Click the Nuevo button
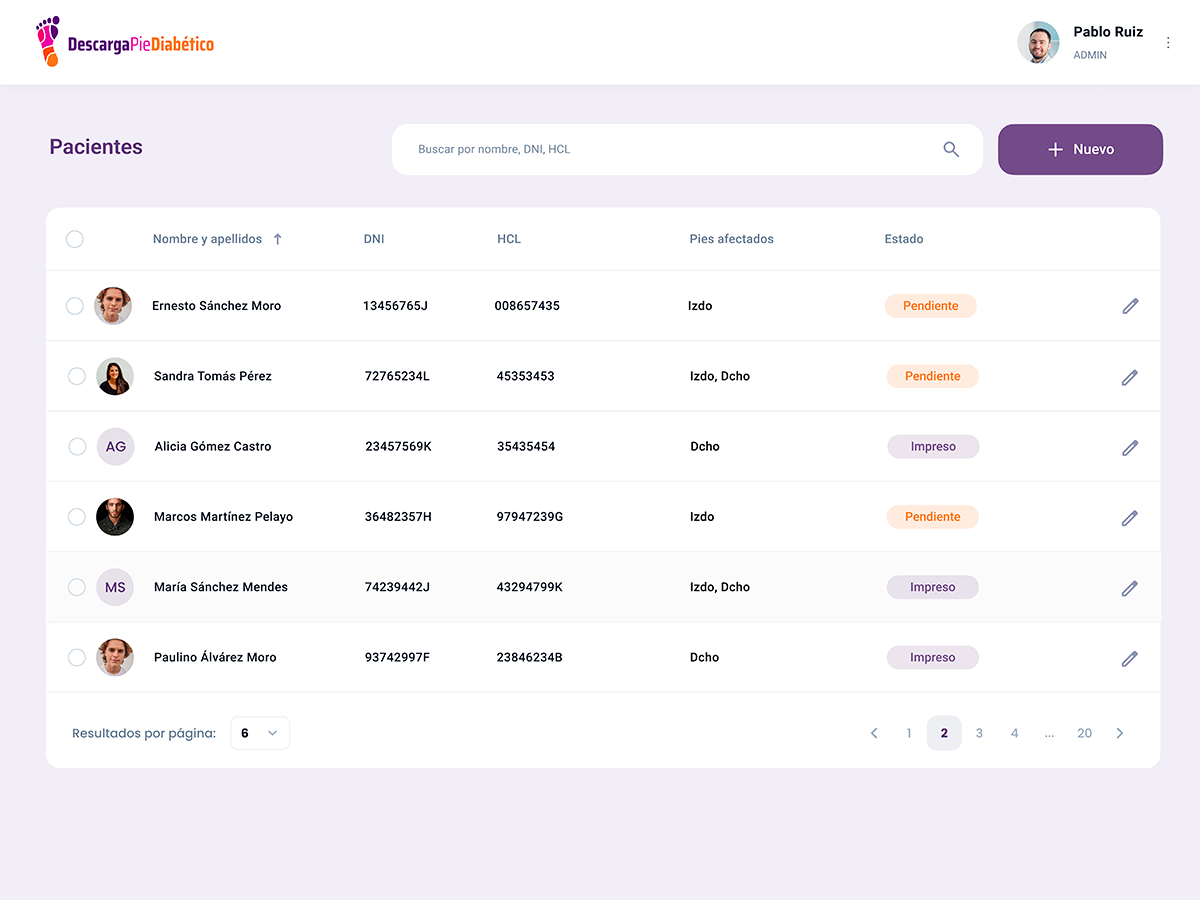This screenshot has height=900, width=1200. pyautogui.click(x=1080, y=149)
